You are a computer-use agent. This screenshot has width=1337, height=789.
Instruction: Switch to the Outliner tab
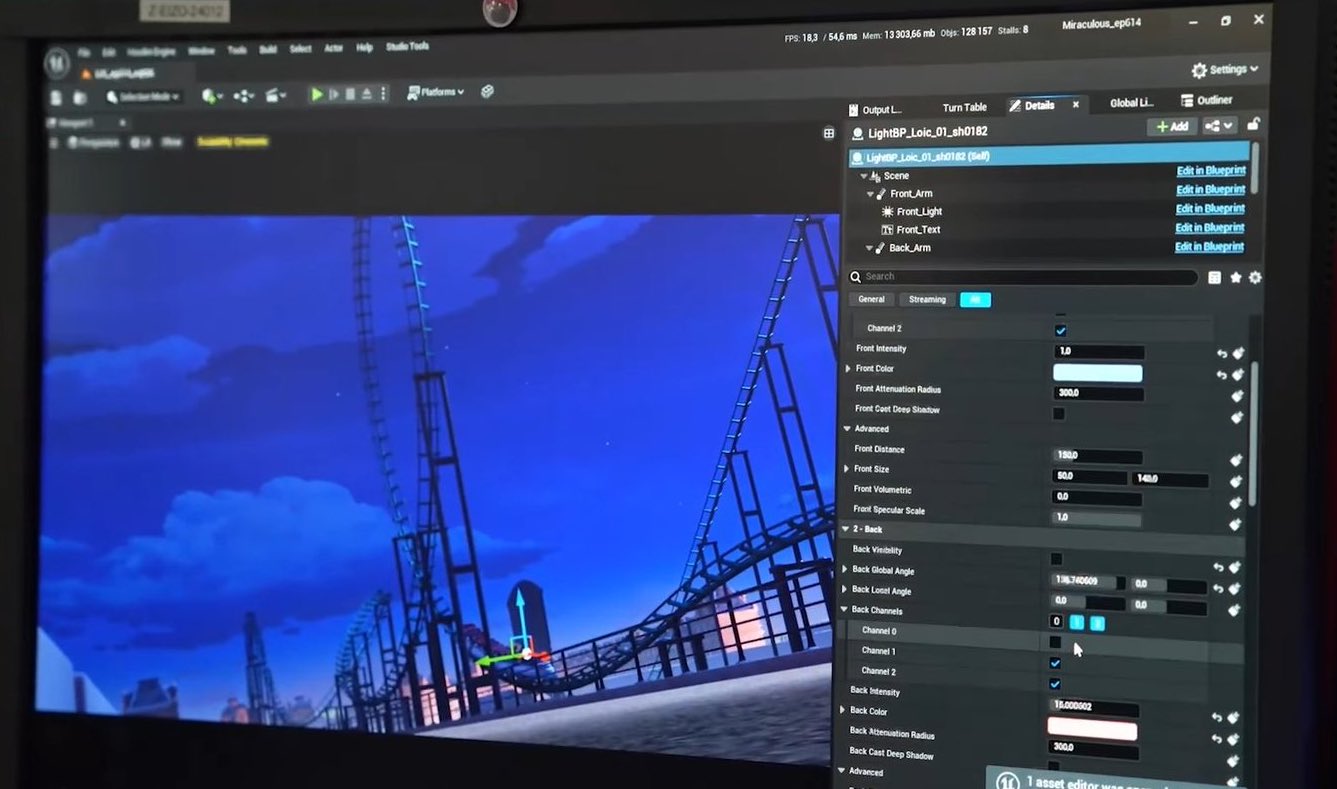tap(1207, 101)
